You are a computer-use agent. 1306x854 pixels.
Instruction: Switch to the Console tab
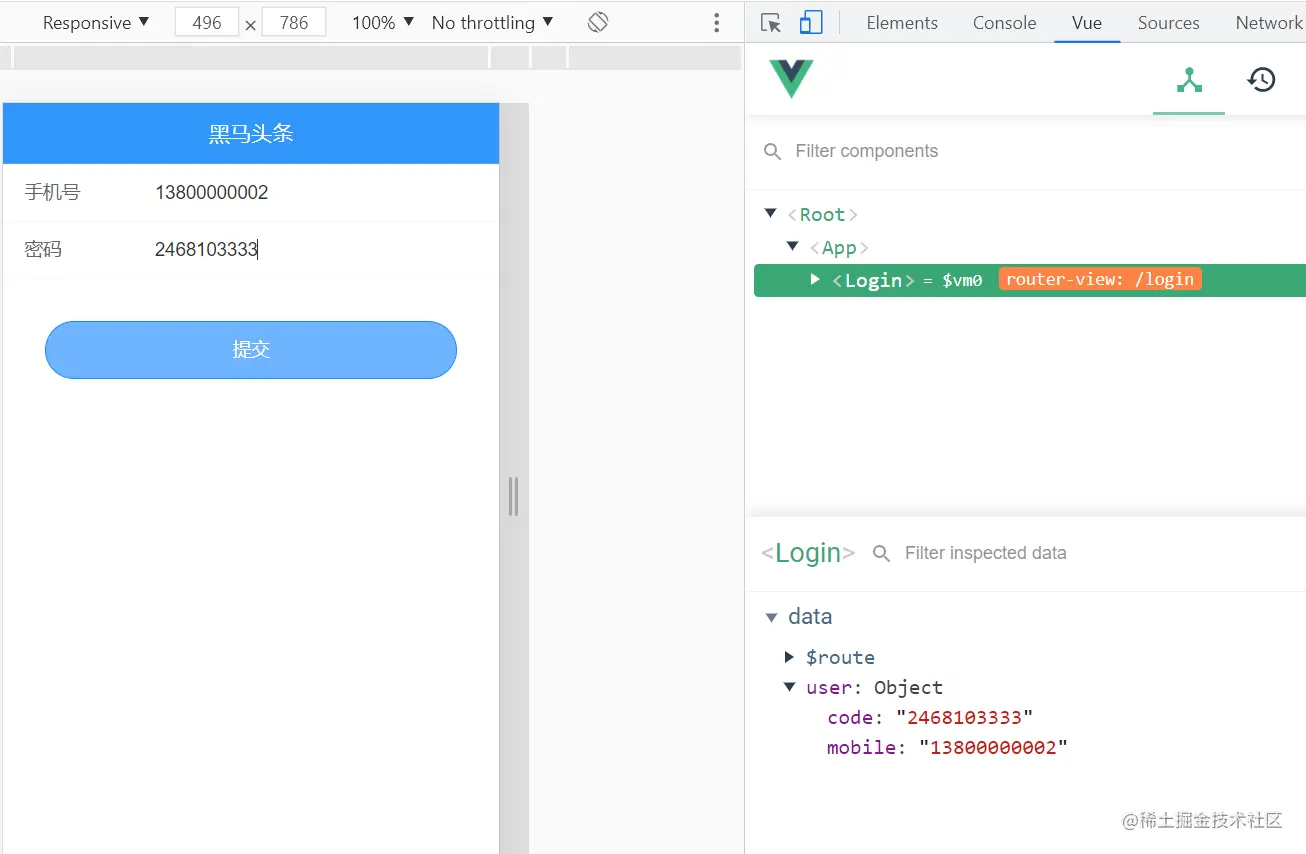1004,22
